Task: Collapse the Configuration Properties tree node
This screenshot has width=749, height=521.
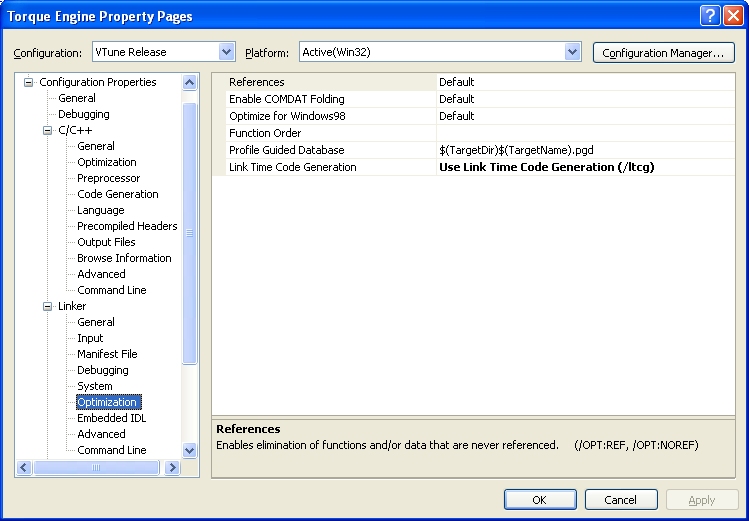Action: point(29,82)
